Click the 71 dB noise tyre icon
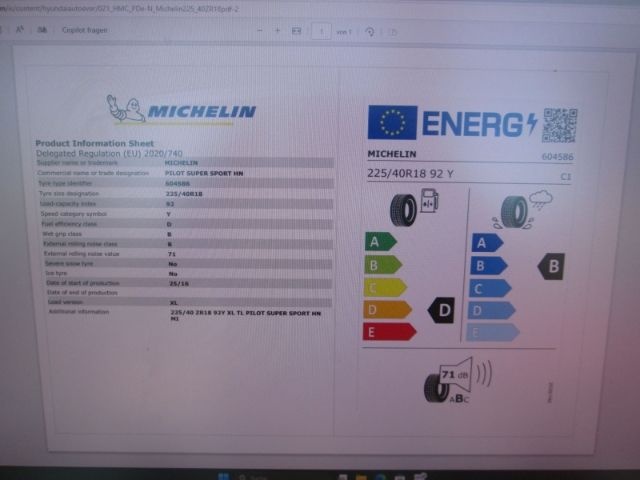The width and height of the screenshot is (640, 480). 457,380
